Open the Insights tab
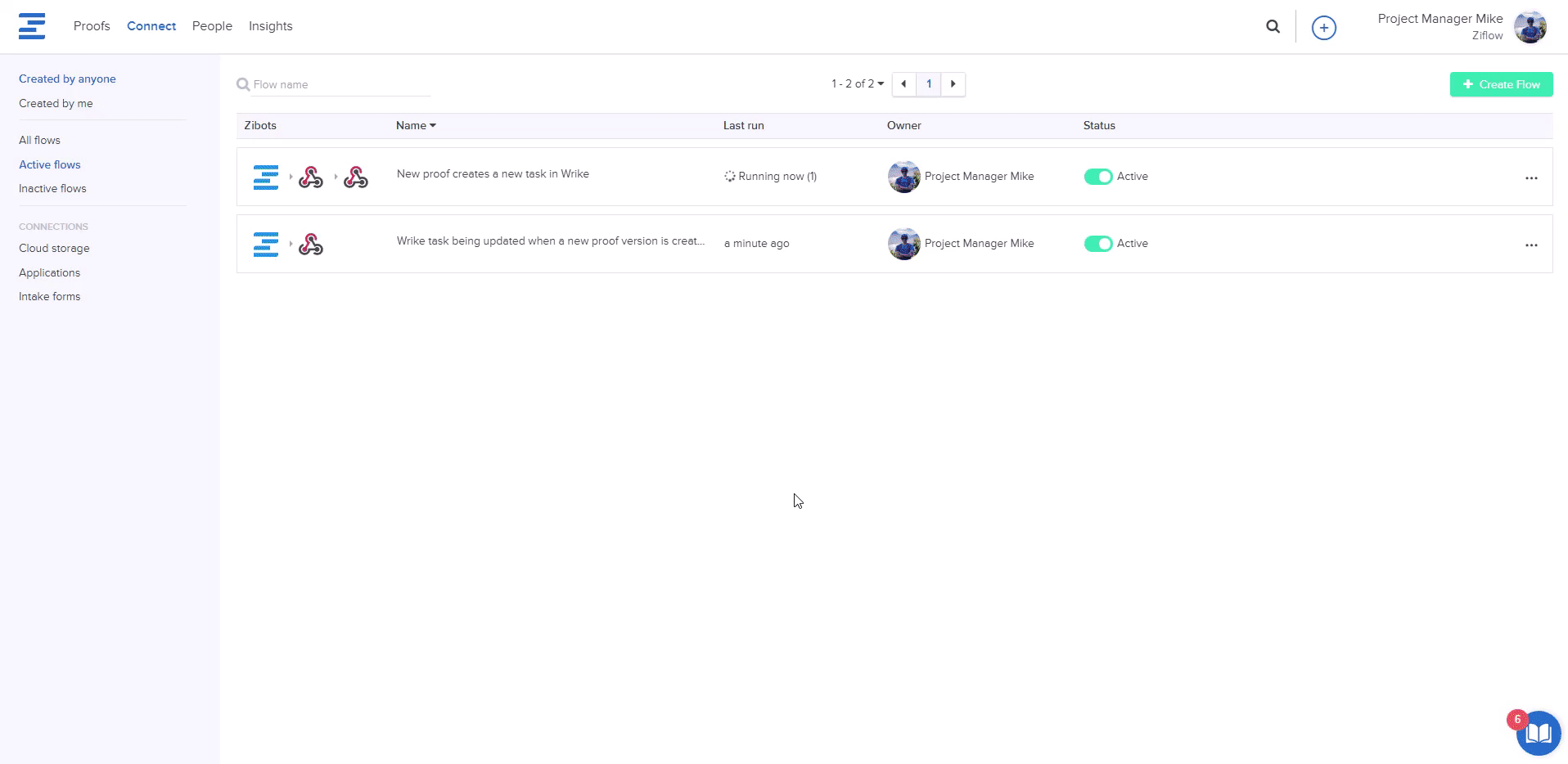The image size is (1568, 764). [270, 26]
